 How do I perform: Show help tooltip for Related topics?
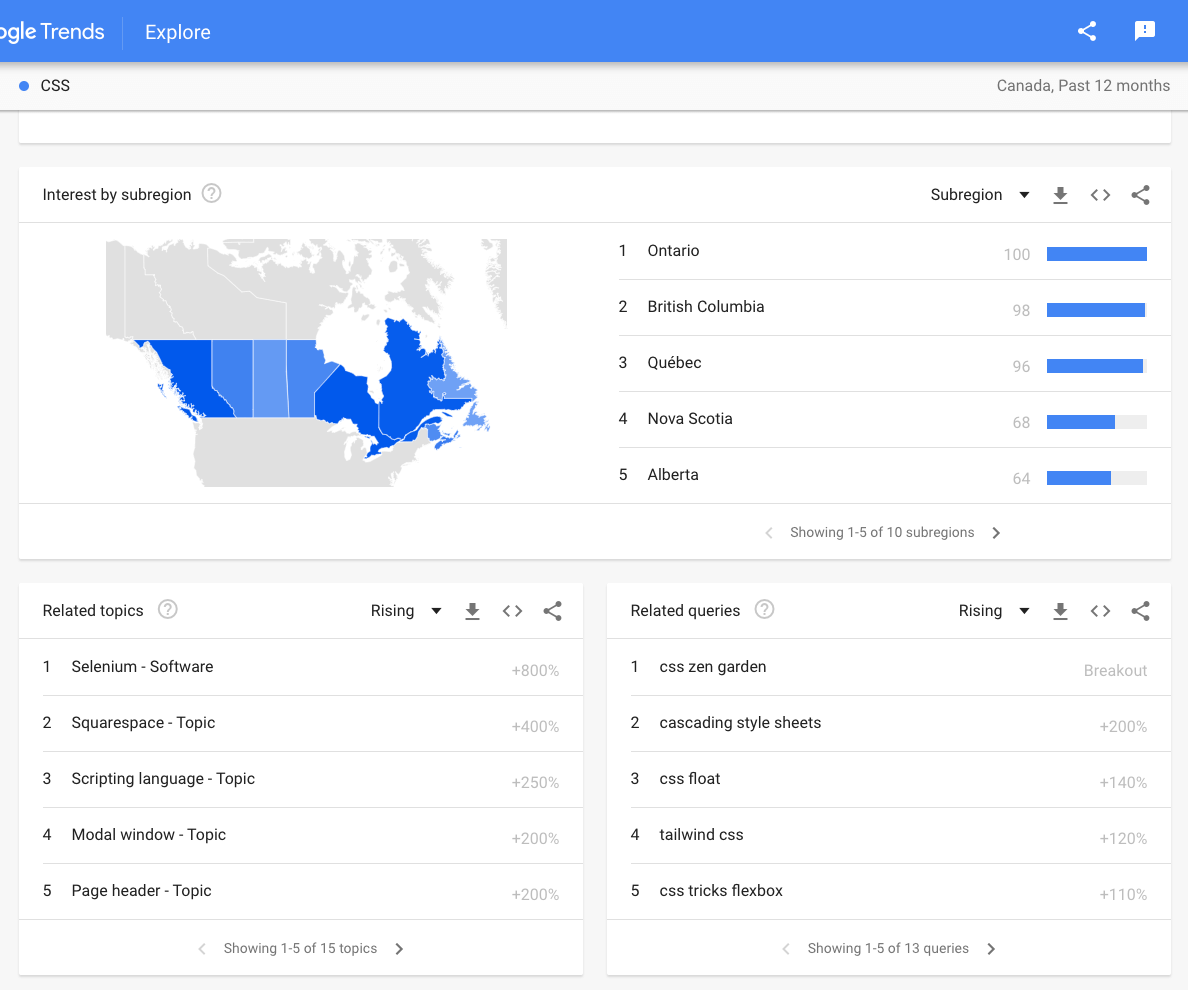click(x=168, y=610)
